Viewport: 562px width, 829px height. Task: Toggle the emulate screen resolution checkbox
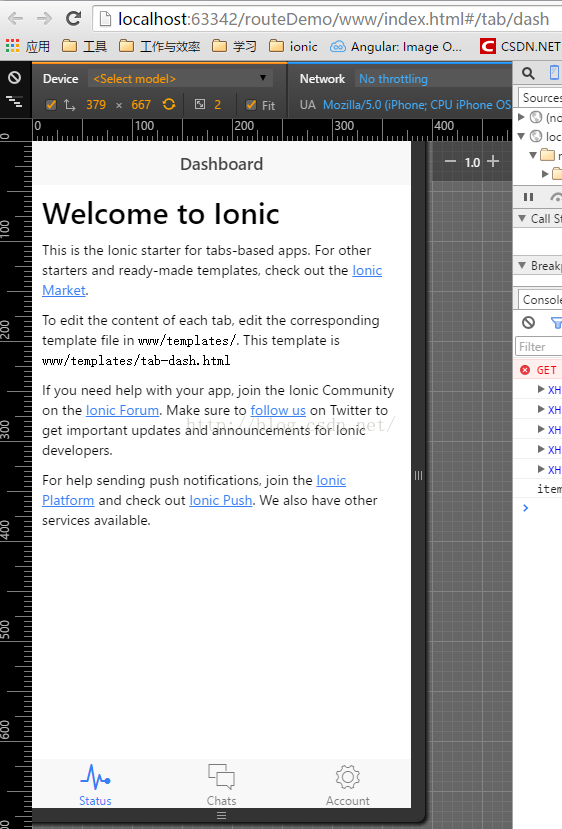pyautogui.click(x=51, y=105)
